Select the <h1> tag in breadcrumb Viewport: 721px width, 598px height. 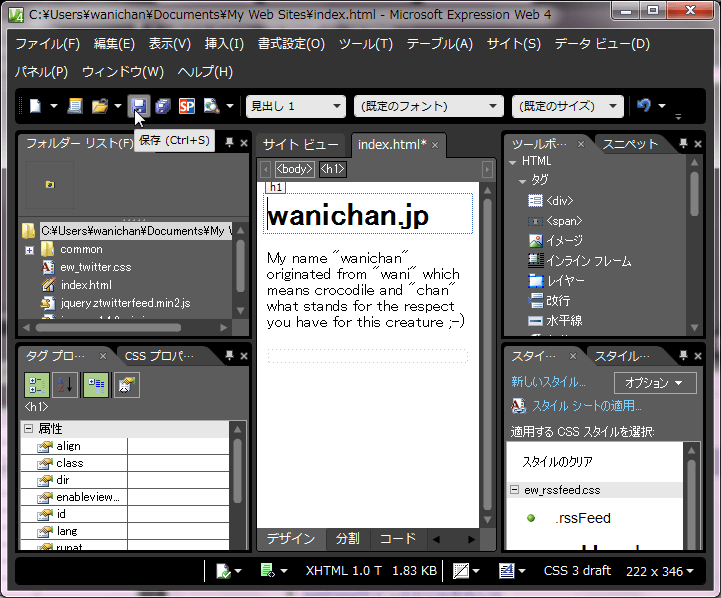point(332,169)
